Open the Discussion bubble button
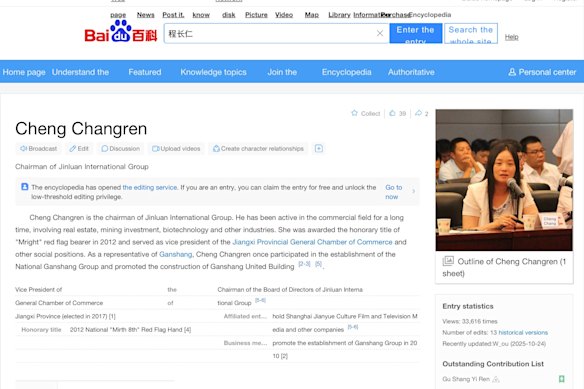Screen dimensions: 584x389 [120, 149]
